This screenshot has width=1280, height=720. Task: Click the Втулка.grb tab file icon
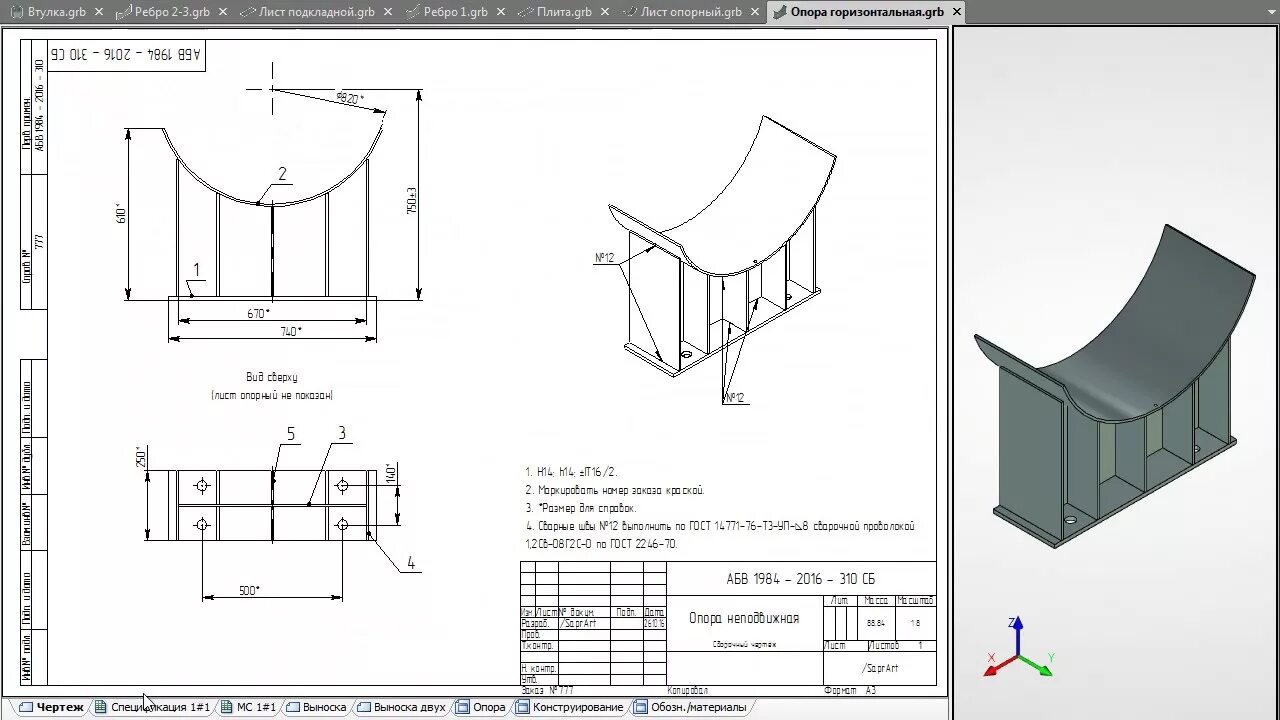[x=16, y=12]
